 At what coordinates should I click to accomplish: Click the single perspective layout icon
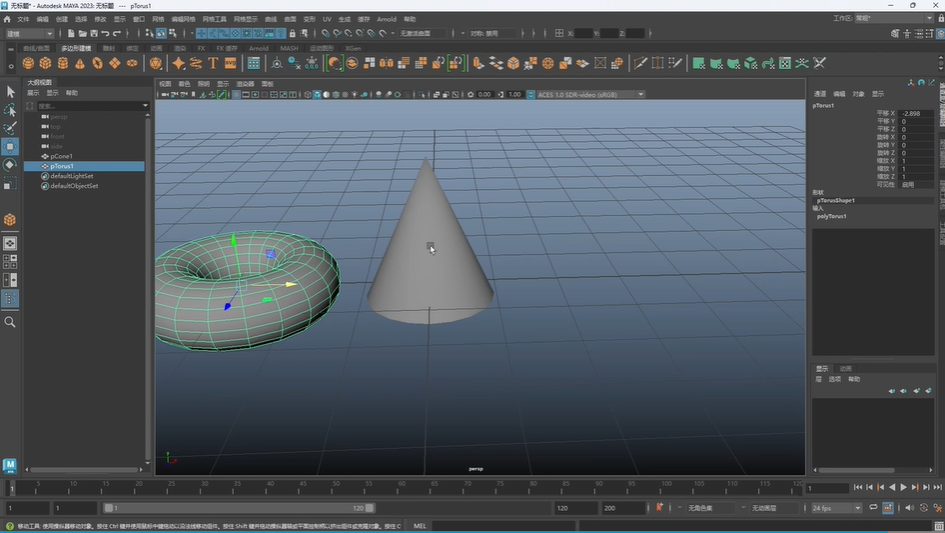click(10, 243)
